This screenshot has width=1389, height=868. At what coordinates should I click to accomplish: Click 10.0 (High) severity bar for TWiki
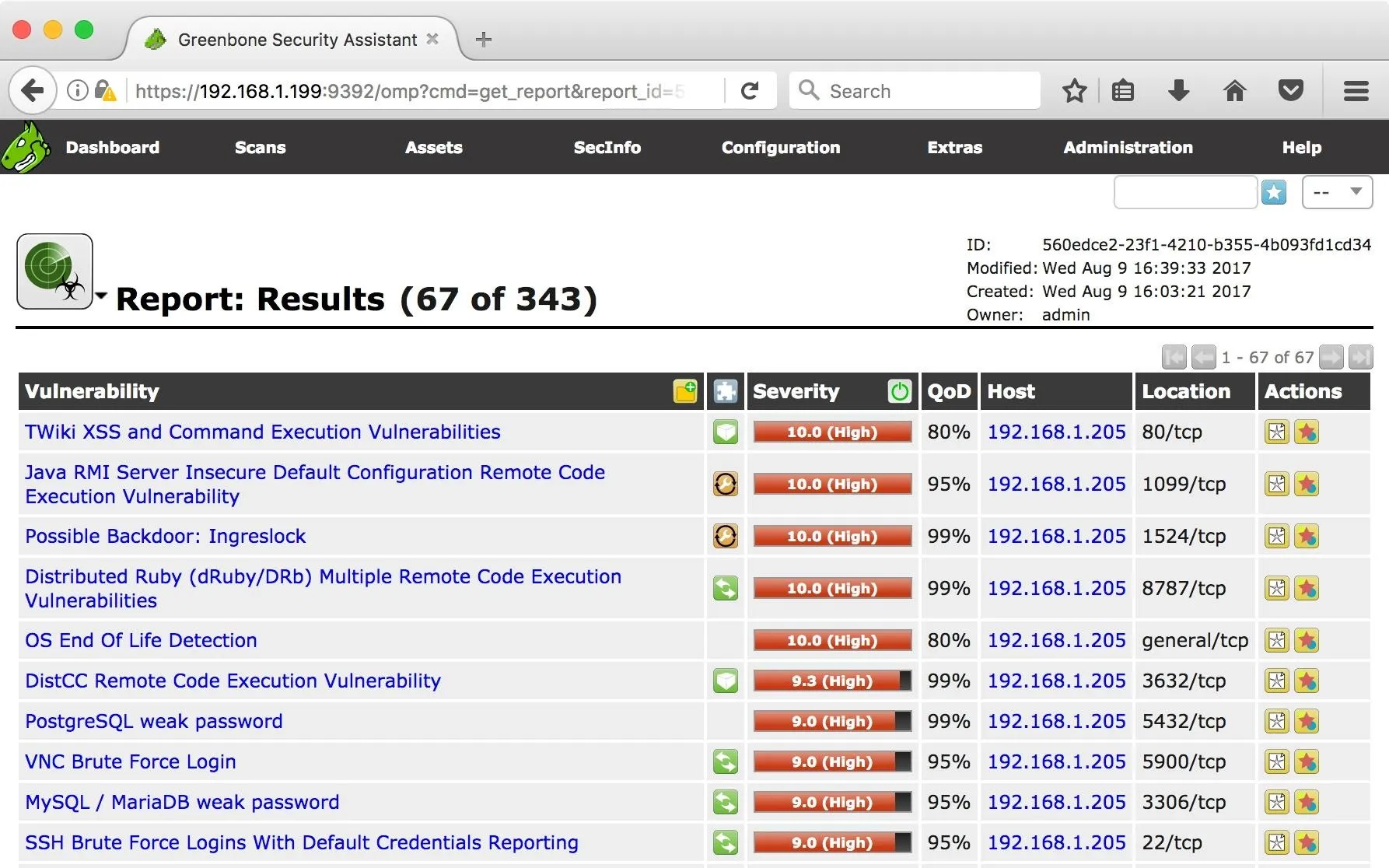(x=832, y=432)
